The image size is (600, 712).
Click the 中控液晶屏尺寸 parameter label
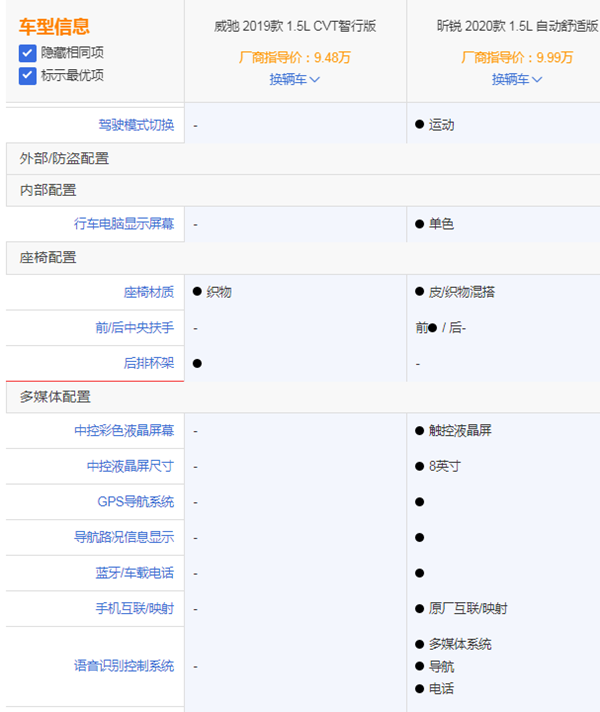(x=130, y=466)
